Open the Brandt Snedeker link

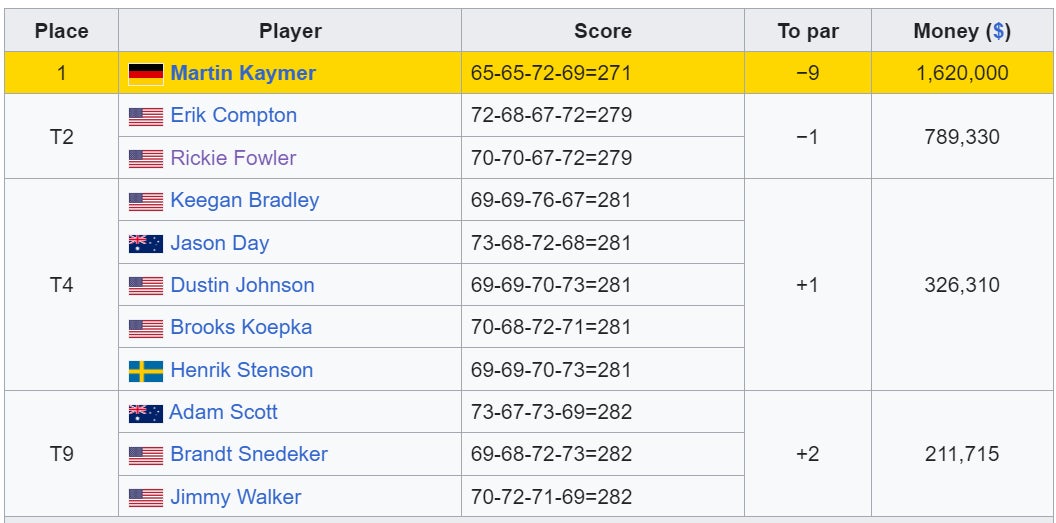click(x=249, y=454)
